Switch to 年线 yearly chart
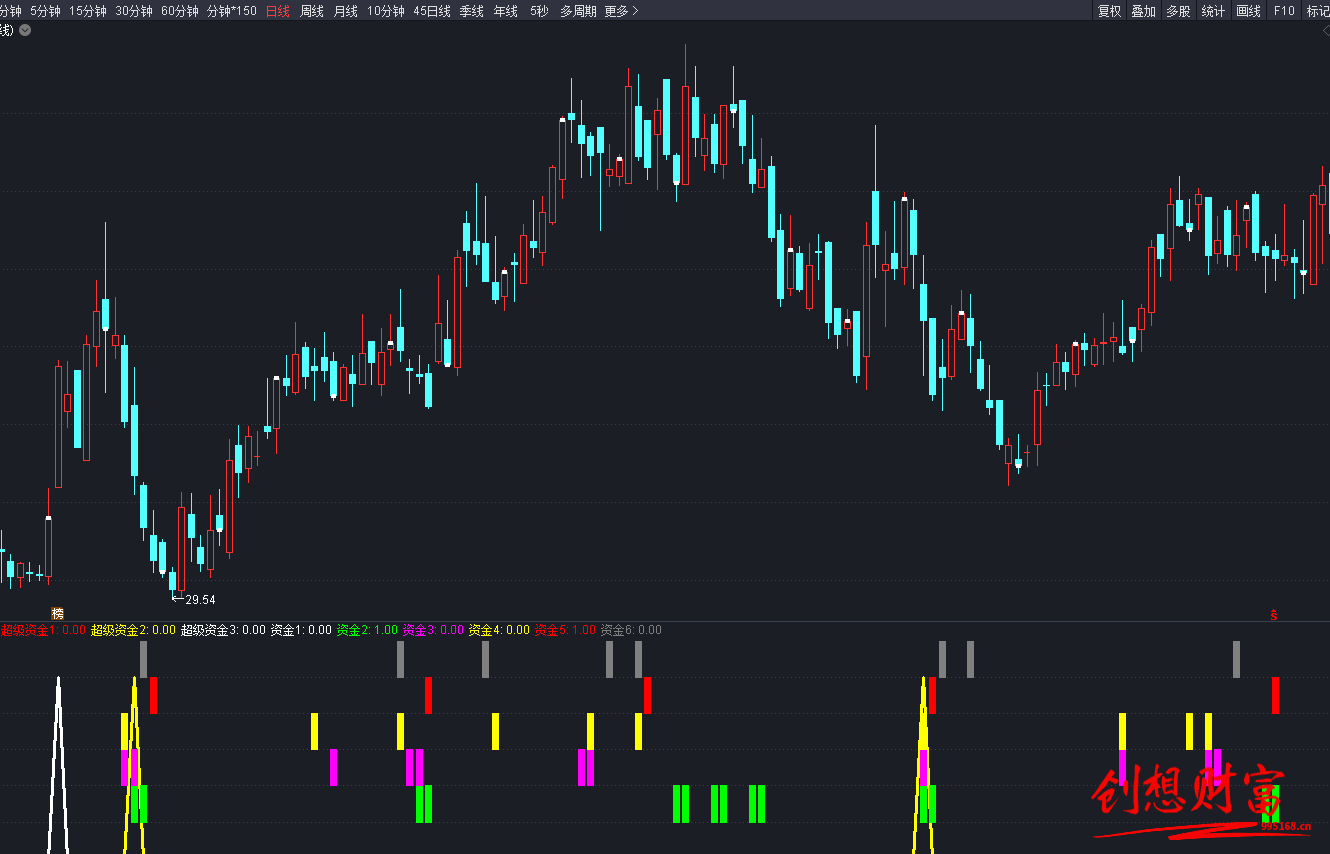This screenshot has width=1330, height=854. (x=505, y=11)
